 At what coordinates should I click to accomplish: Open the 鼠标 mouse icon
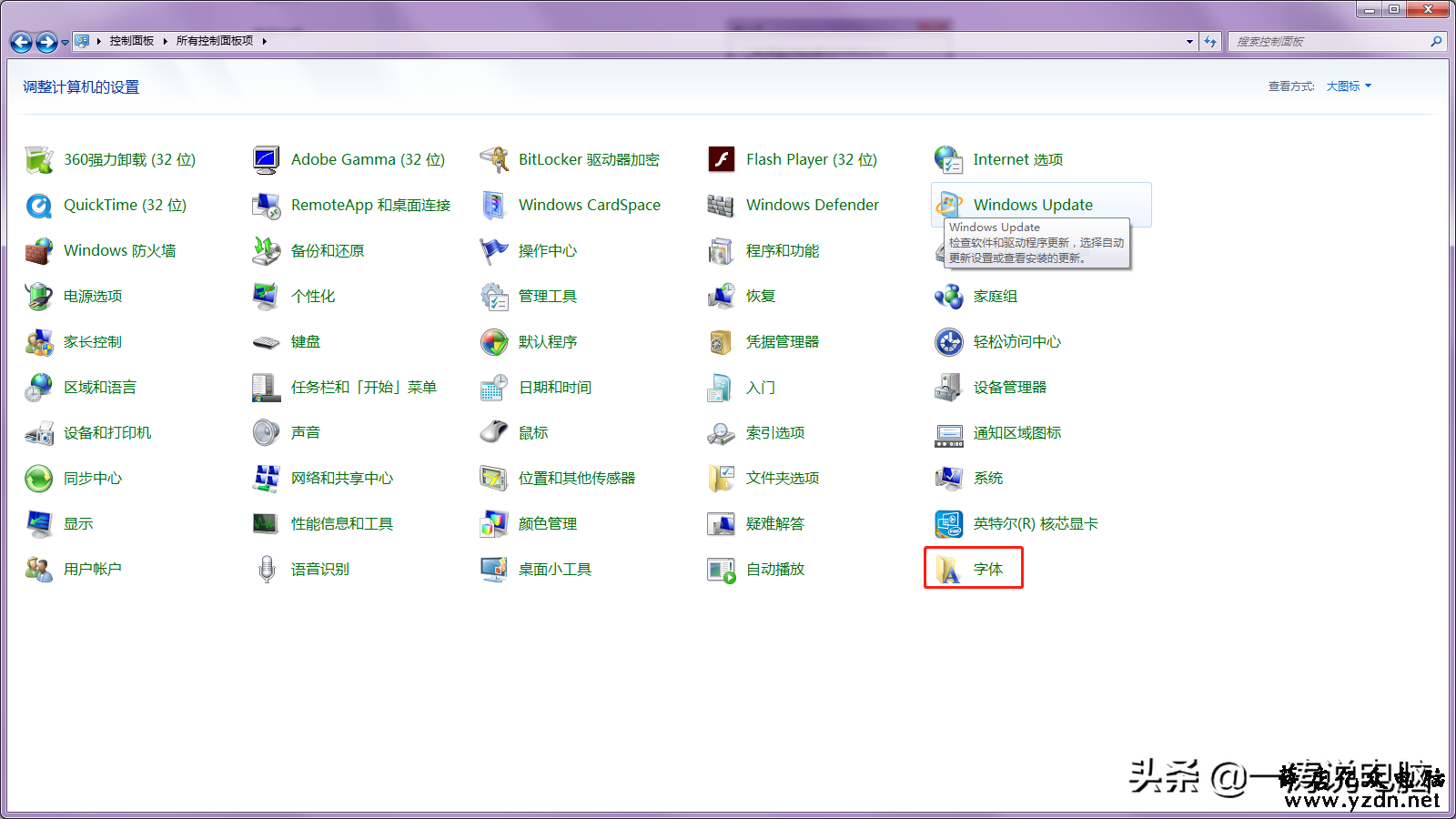tap(494, 432)
